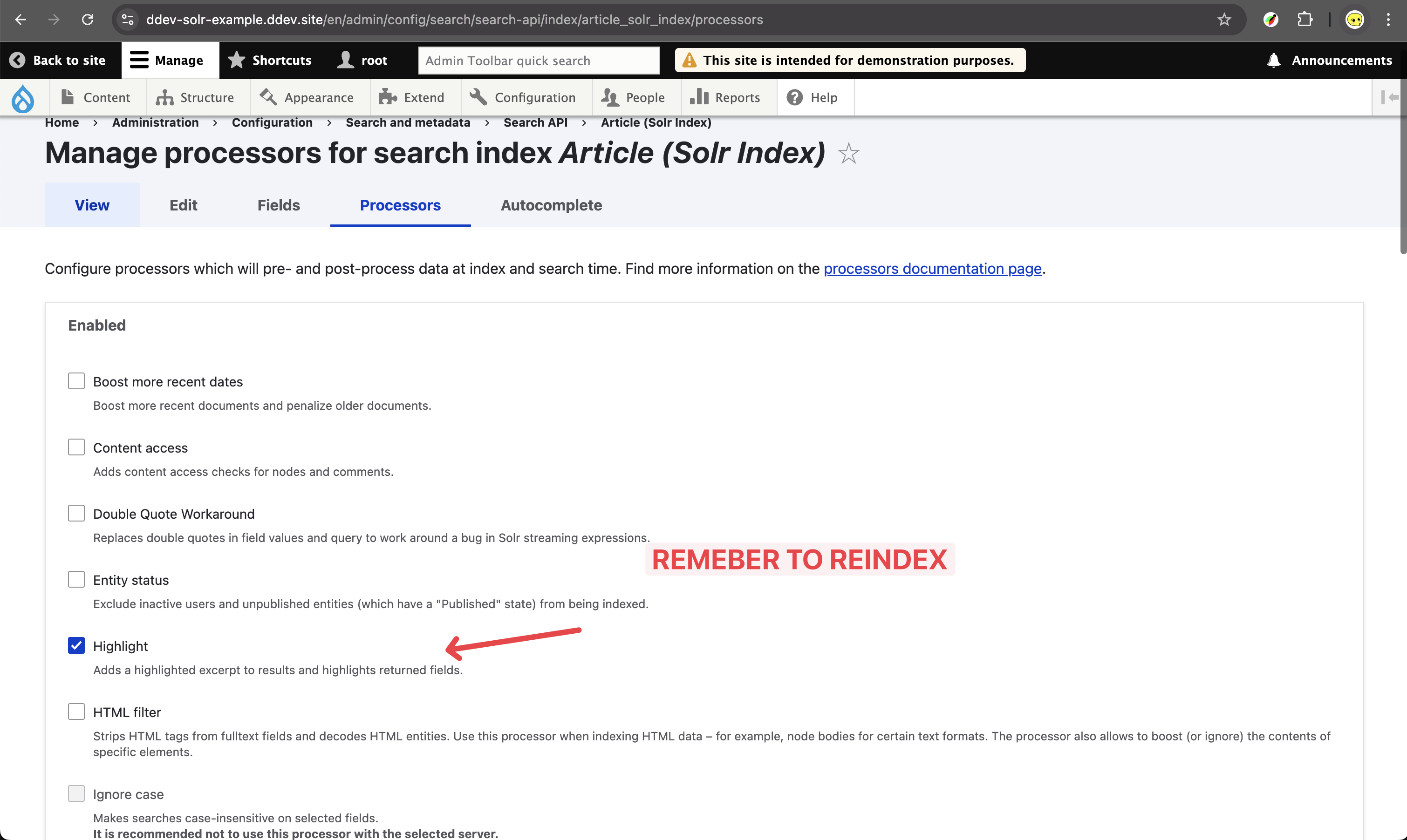Switch to the Fields tab
Viewport: 1407px width, 840px height.
pyautogui.click(x=279, y=205)
